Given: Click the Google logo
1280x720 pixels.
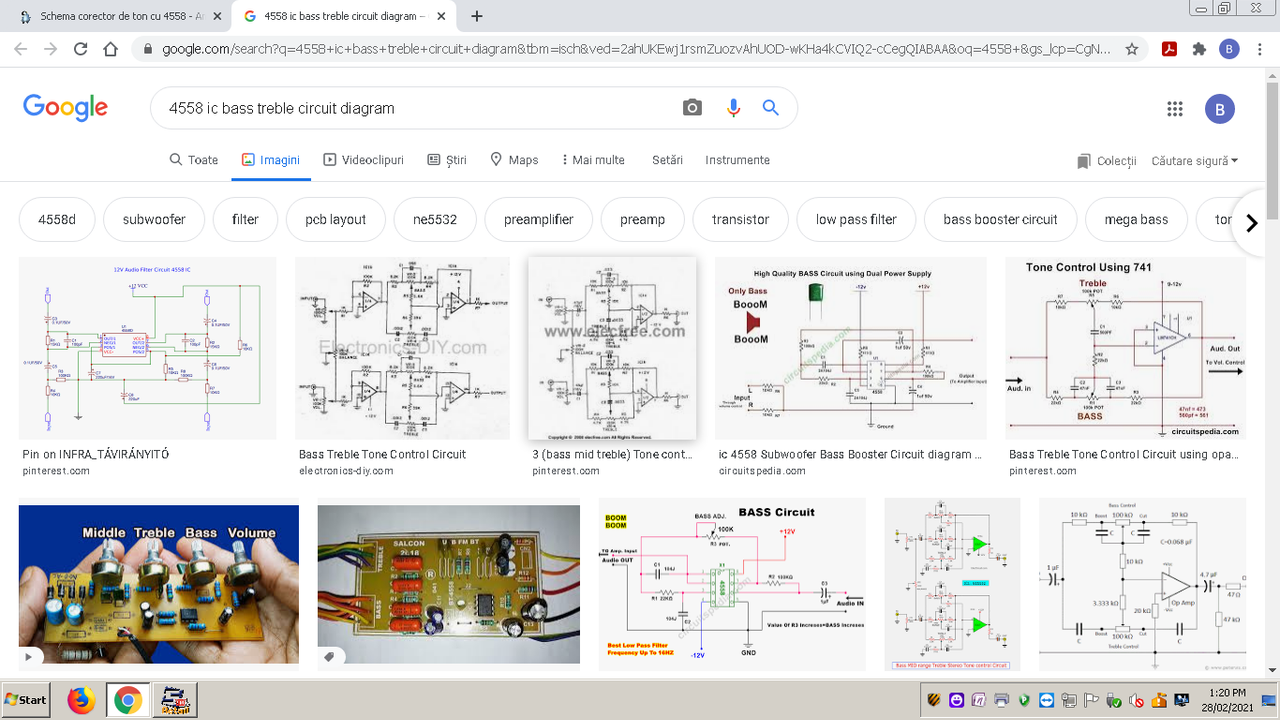Looking at the screenshot, I should click(x=65, y=107).
